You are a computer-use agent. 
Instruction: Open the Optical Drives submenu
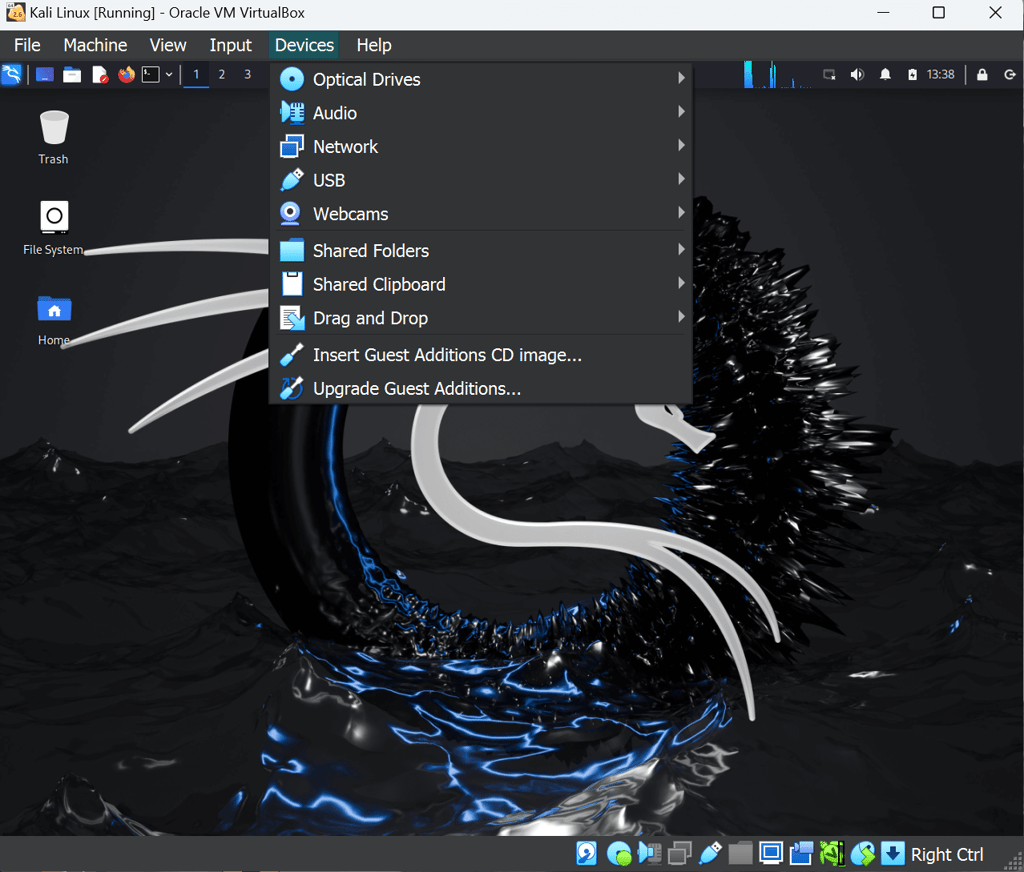(x=481, y=79)
